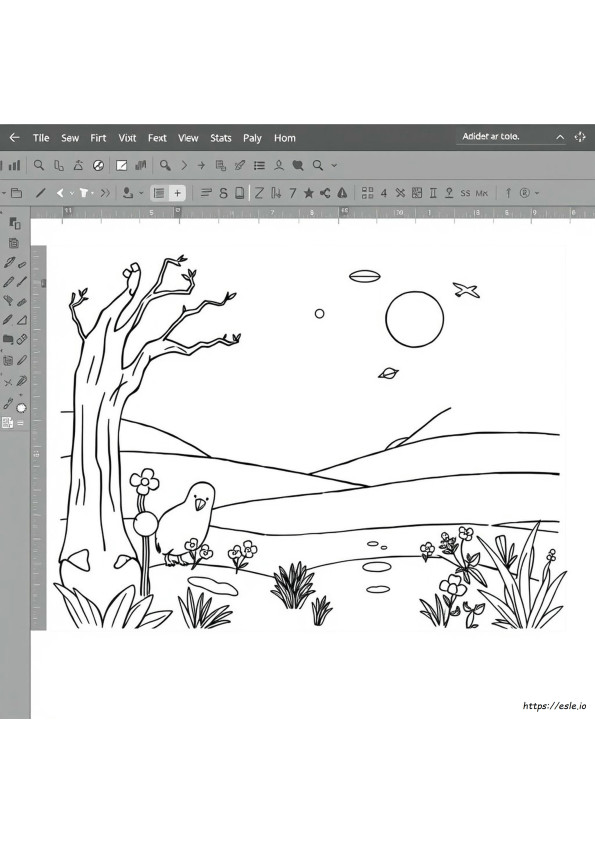Click the double right chevron expander
Screen dimensions: 595x842
pyautogui.click(x=105, y=193)
